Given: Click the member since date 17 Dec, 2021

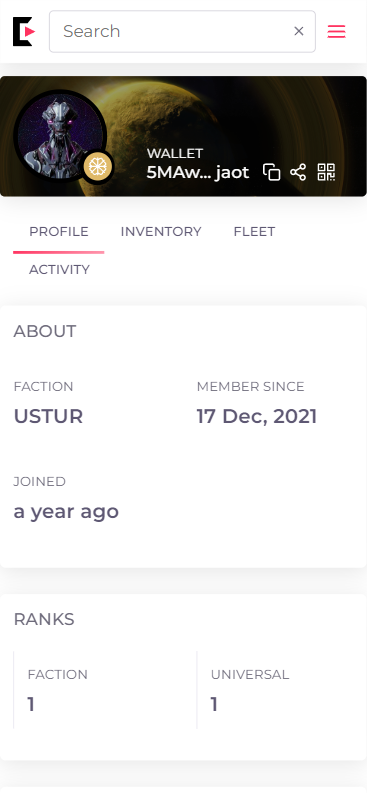Looking at the screenshot, I should [257, 416].
